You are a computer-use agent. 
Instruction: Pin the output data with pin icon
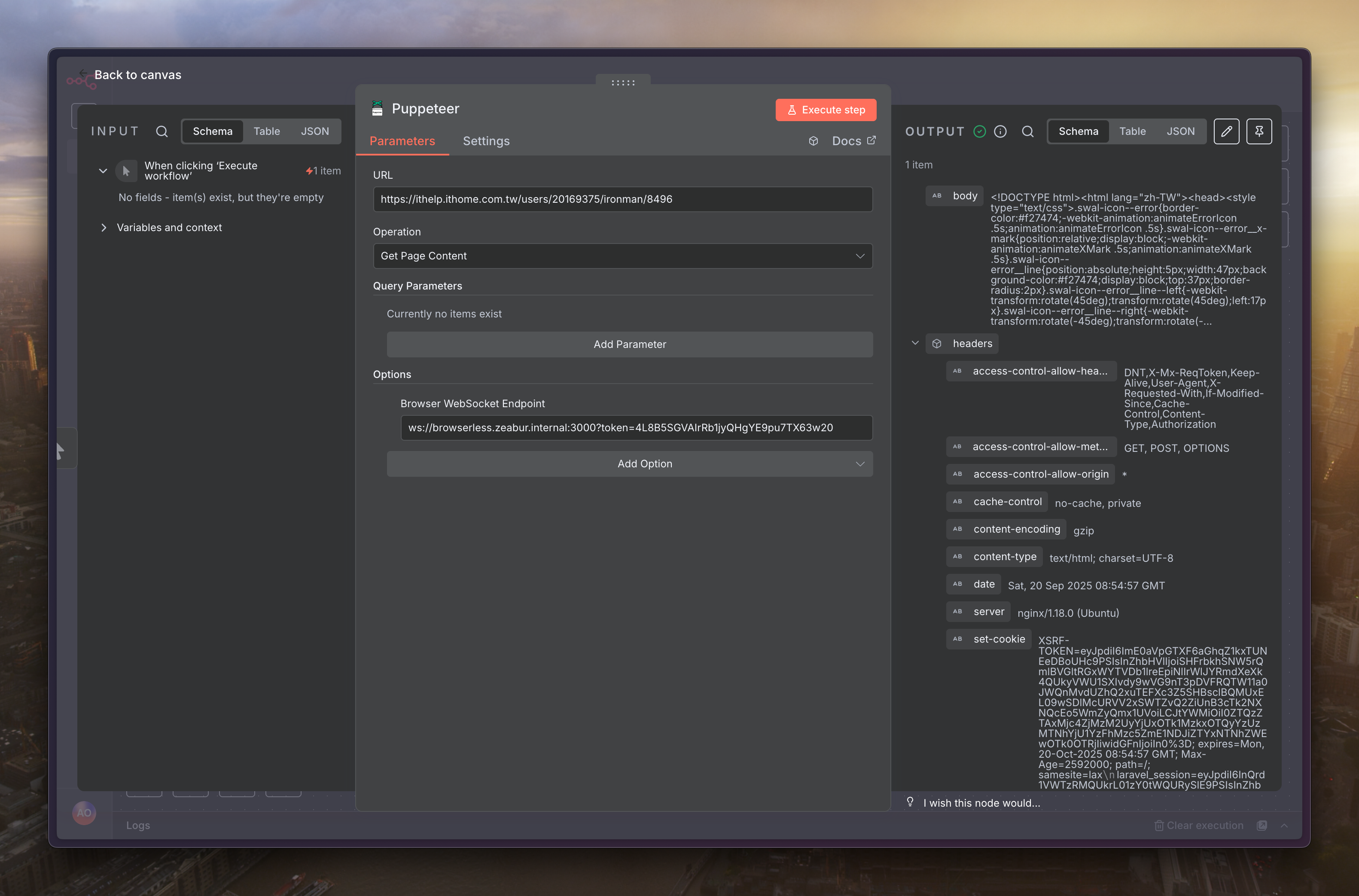1258,131
